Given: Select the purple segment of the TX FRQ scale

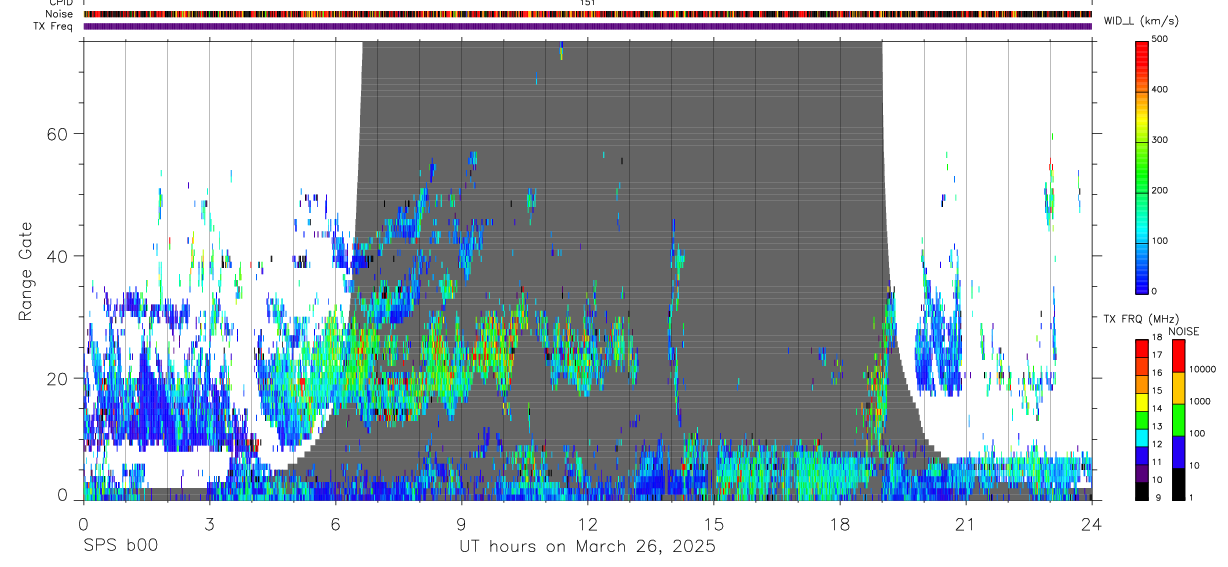Looking at the screenshot, I should tap(1141, 473).
